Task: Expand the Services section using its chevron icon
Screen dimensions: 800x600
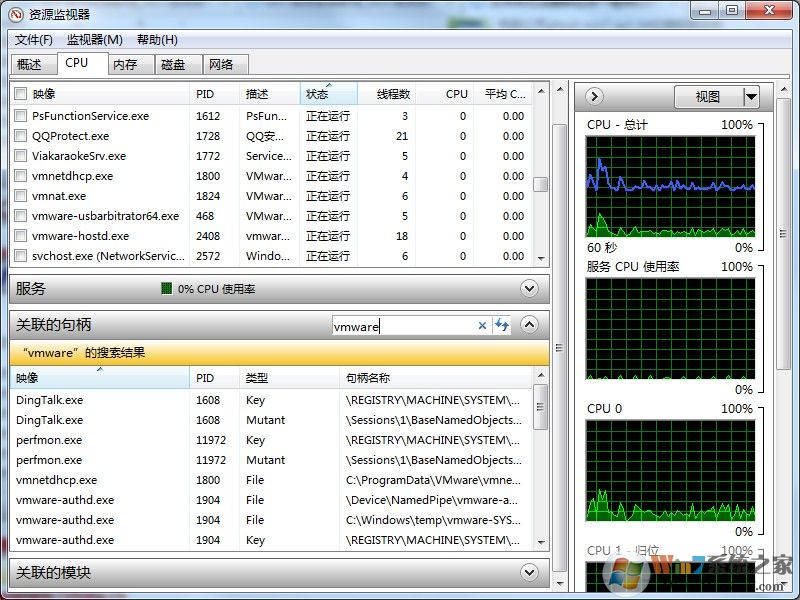Action: (x=530, y=289)
